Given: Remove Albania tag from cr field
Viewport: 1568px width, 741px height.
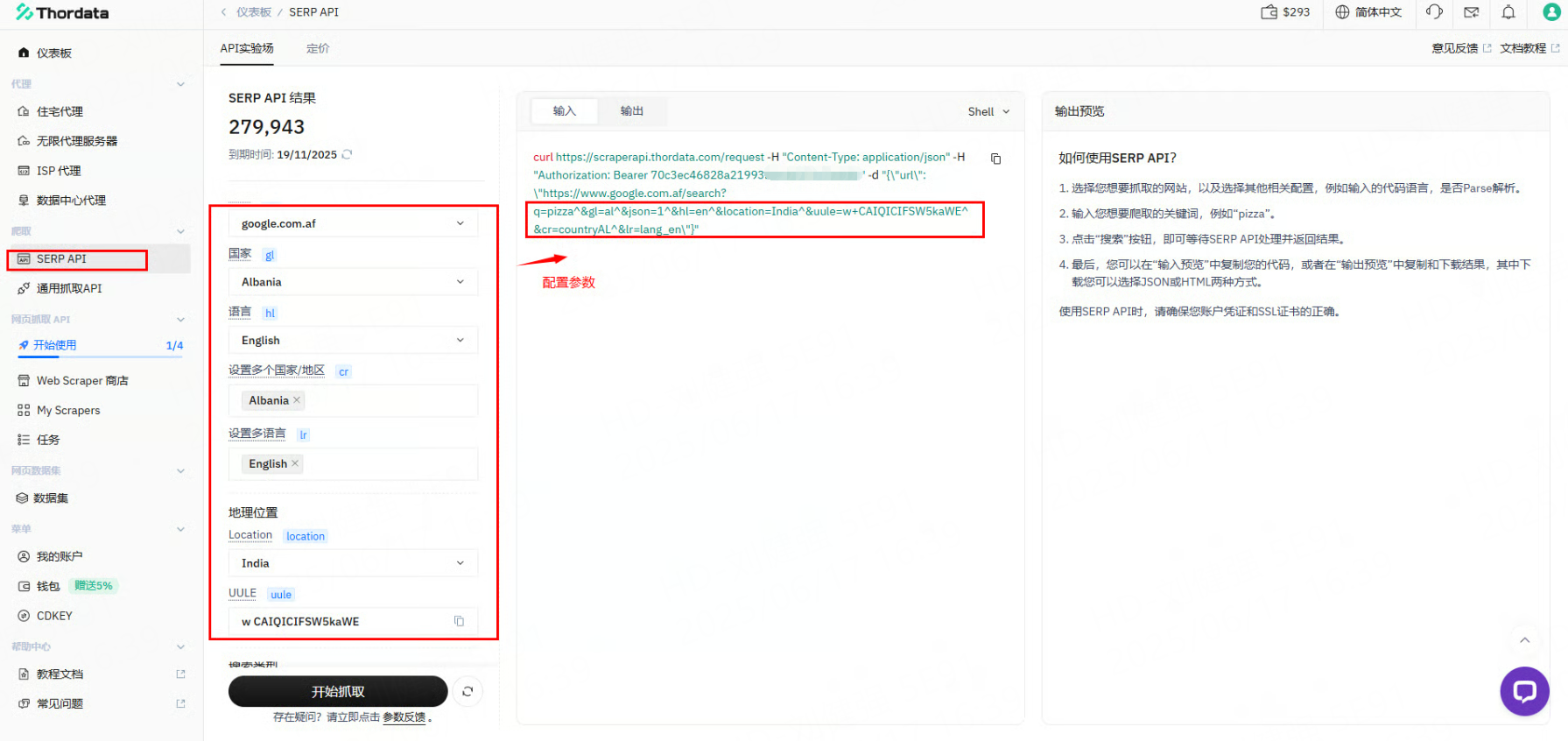Looking at the screenshot, I should [297, 400].
